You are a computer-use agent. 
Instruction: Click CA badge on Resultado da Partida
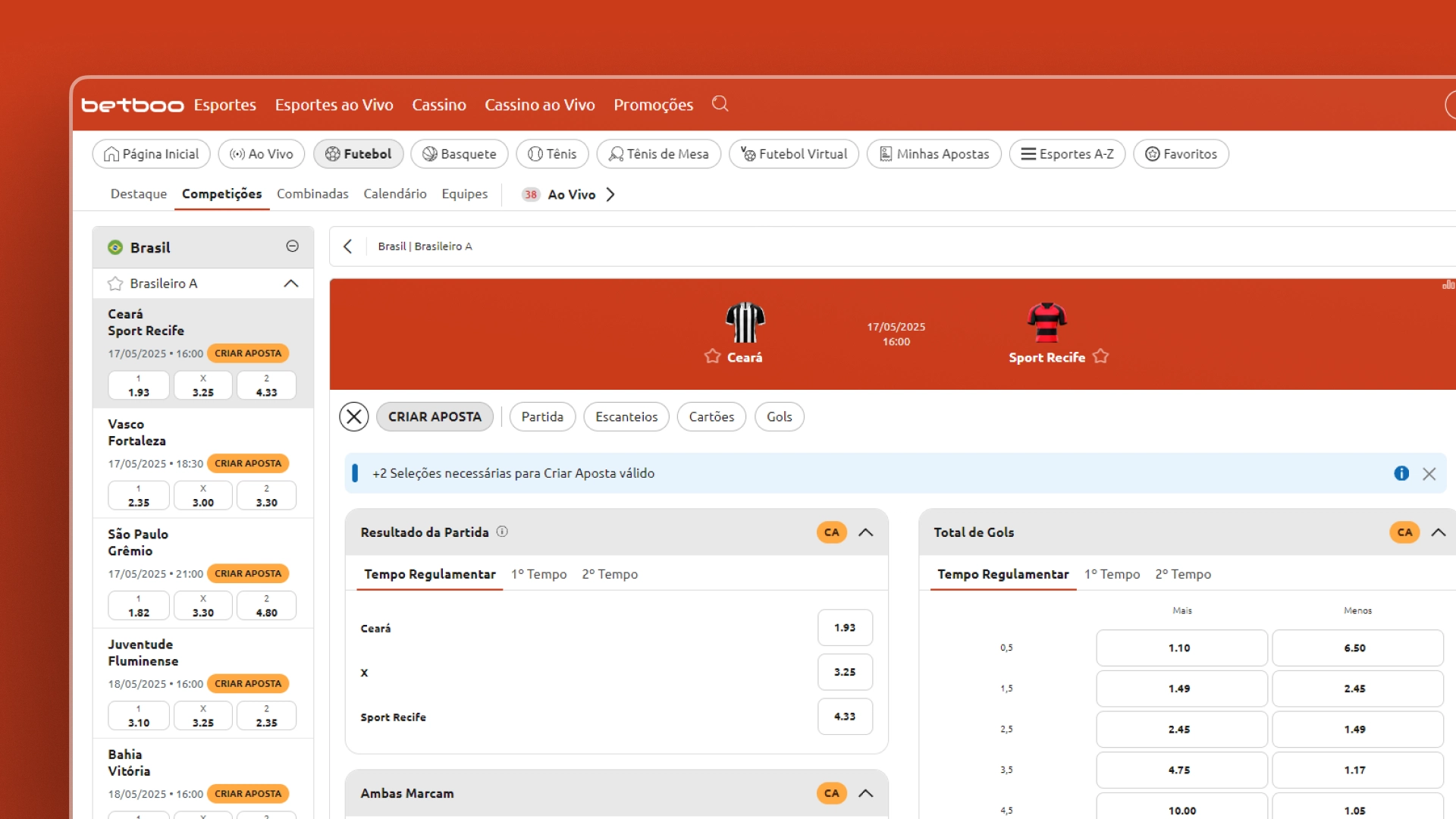pyautogui.click(x=832, y=532)
